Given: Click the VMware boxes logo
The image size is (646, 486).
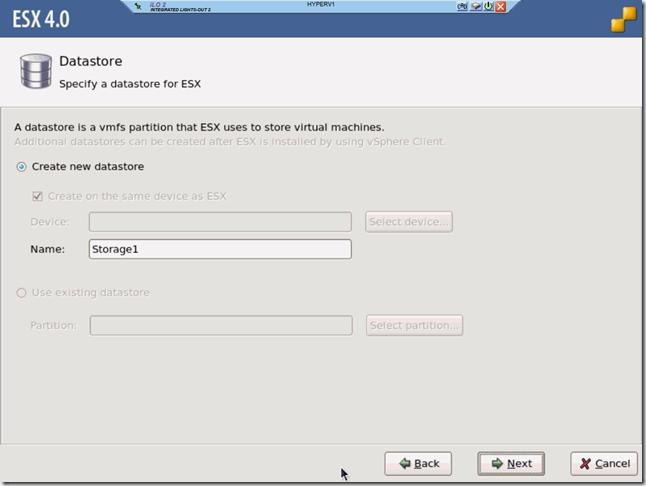Looking at the screenshot, I should [624, 19].
